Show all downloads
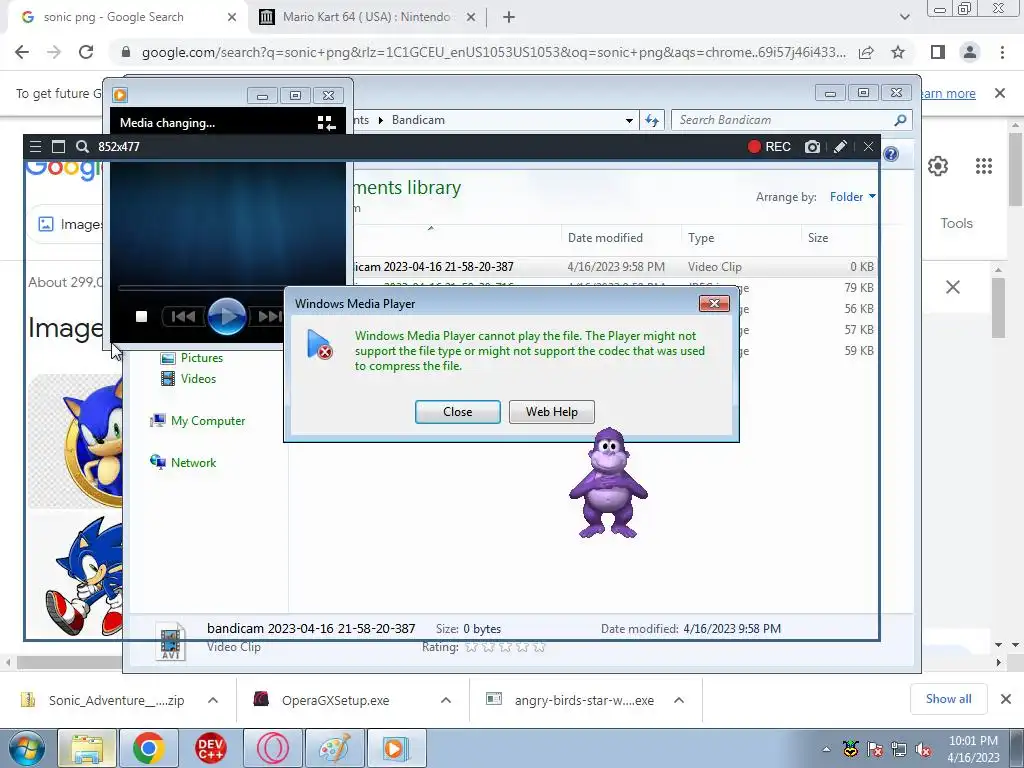 [x=948, y=699]
